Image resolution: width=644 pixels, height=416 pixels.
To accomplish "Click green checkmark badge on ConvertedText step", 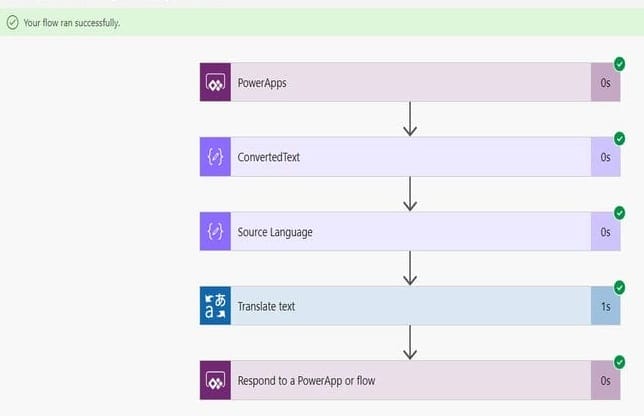I will pos(619,139).
